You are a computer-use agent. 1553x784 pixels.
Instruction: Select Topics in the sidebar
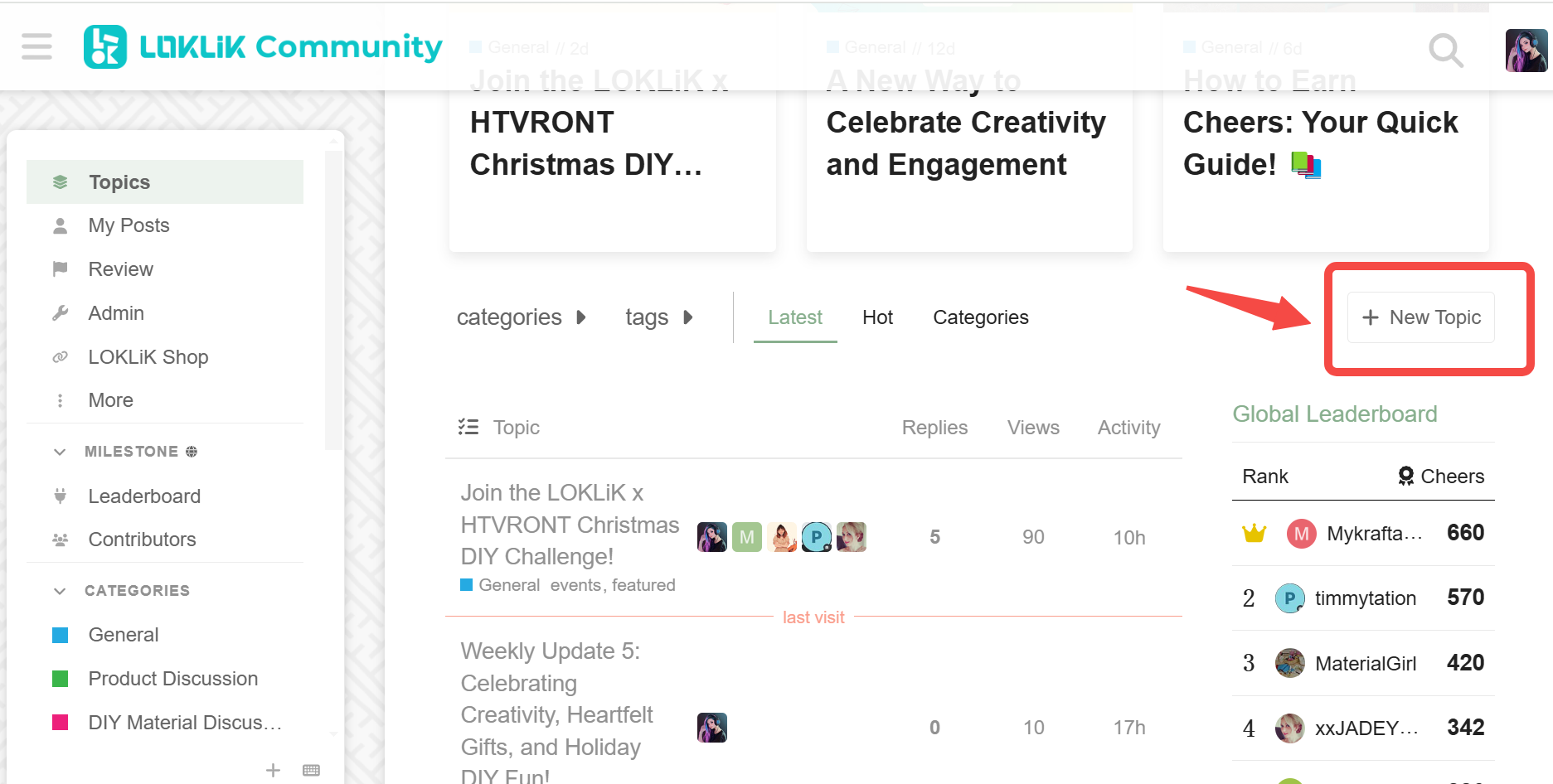[x=165, y=182]
